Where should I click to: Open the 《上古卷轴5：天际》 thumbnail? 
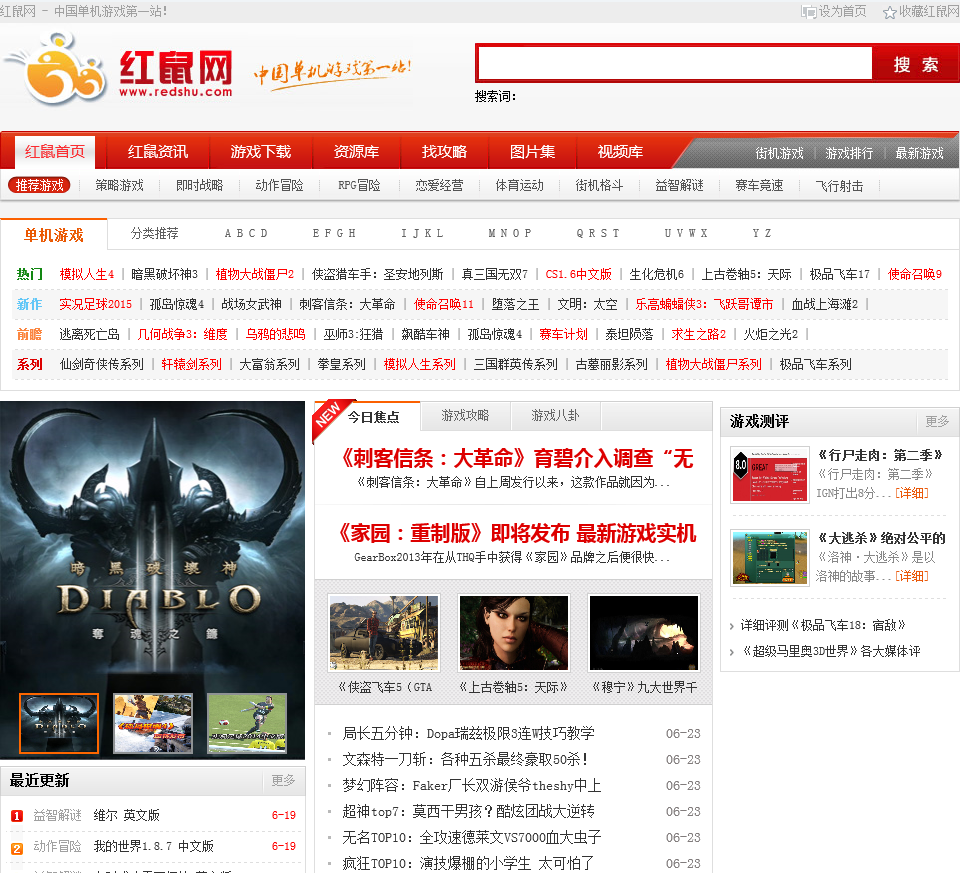(x=514, y=632)
